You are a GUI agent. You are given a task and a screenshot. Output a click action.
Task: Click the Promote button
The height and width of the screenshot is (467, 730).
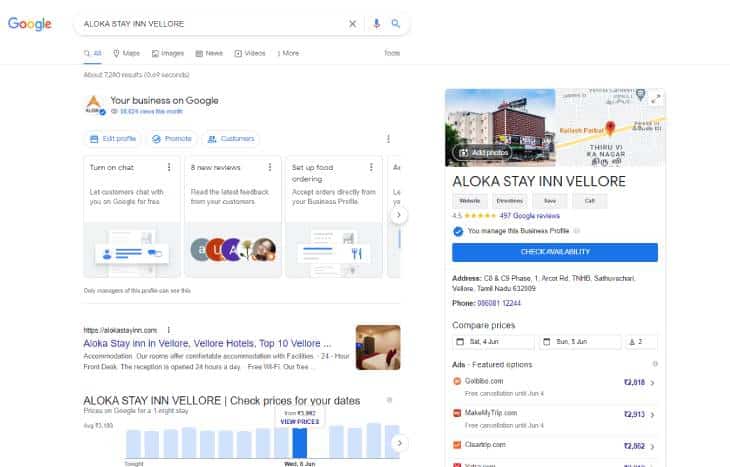click(x=172, y=139)
